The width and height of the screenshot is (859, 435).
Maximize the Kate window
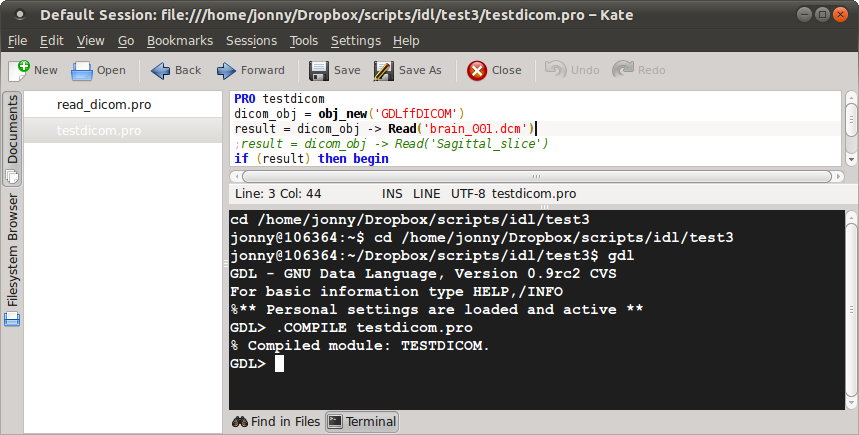click(822, 15)
